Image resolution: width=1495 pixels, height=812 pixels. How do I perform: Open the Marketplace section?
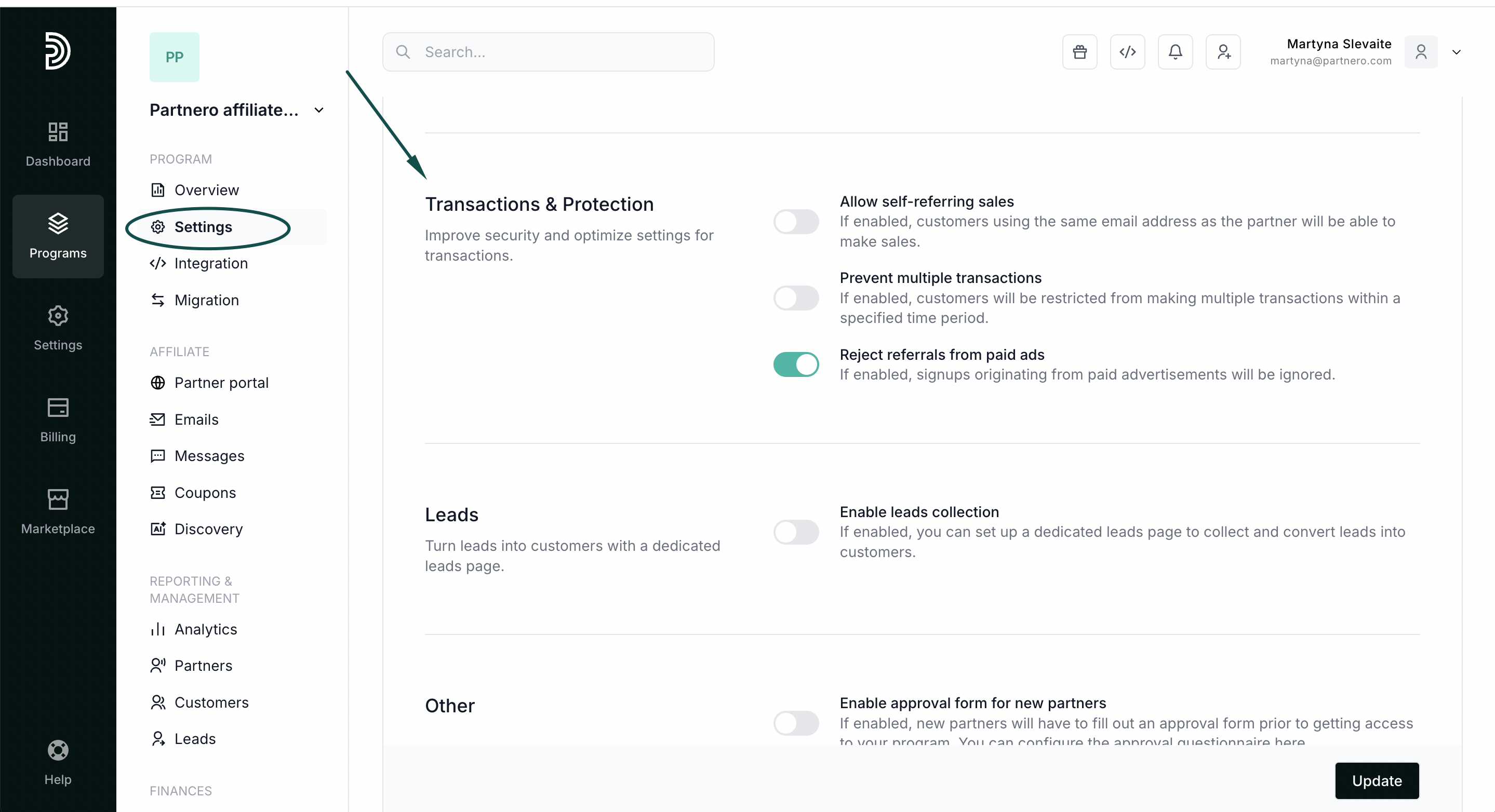coord(58,511)
